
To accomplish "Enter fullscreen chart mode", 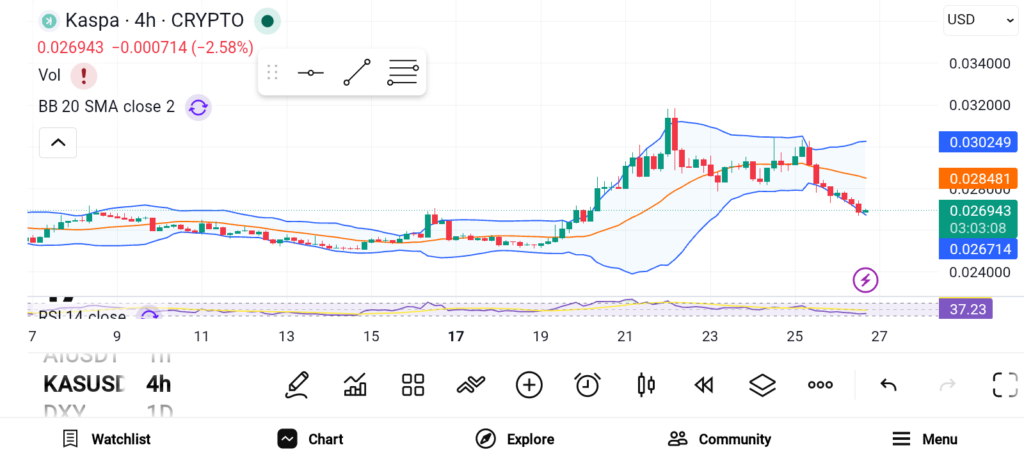I will pos(1005,385).
